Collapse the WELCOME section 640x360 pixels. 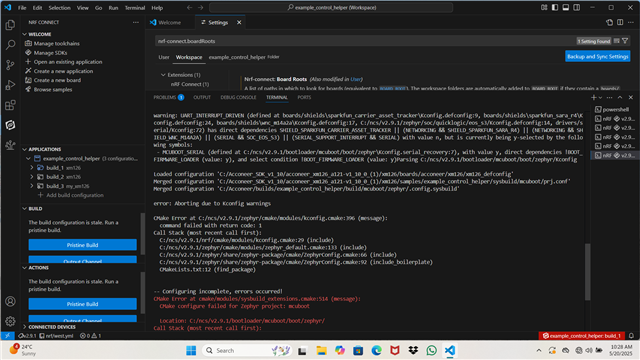pos(24,34)
